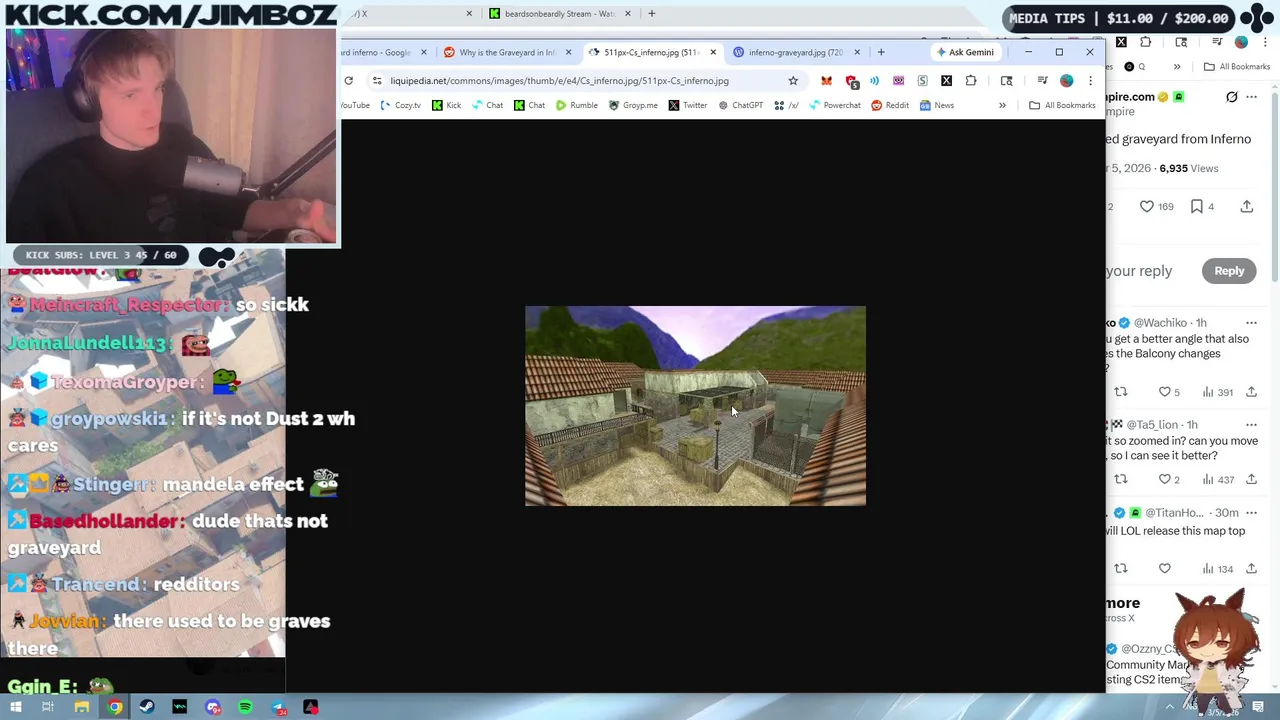1280x720 pixels.
Task: Open Spotify from the taskbar
Action: click(246, 707)
